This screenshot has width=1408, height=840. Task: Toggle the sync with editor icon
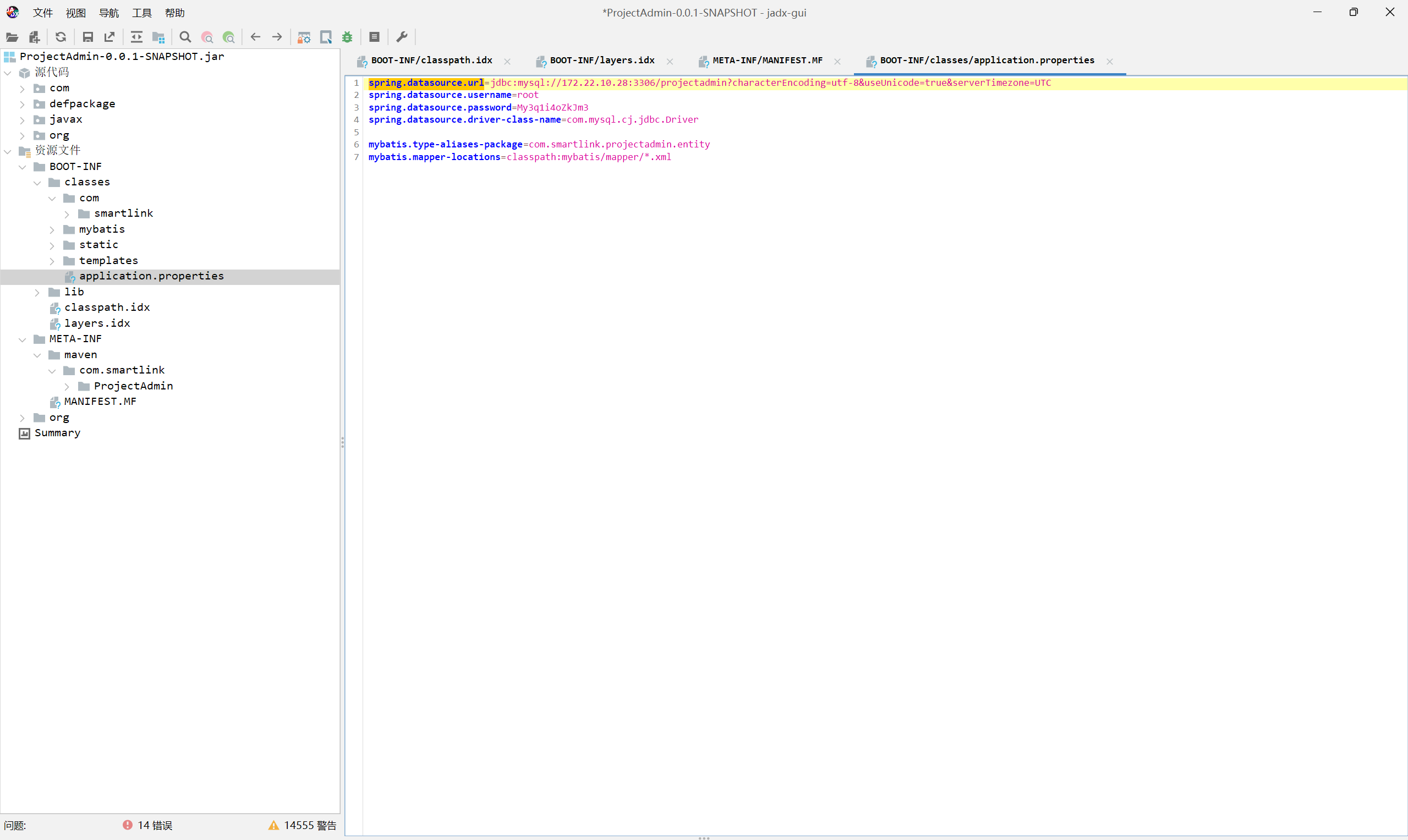[x=136, y=37]
